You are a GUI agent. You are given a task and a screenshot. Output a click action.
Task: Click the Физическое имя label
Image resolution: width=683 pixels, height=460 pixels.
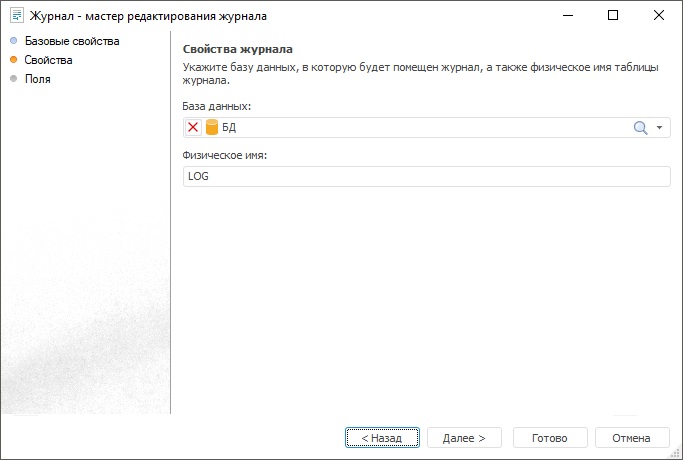point(225,155)
